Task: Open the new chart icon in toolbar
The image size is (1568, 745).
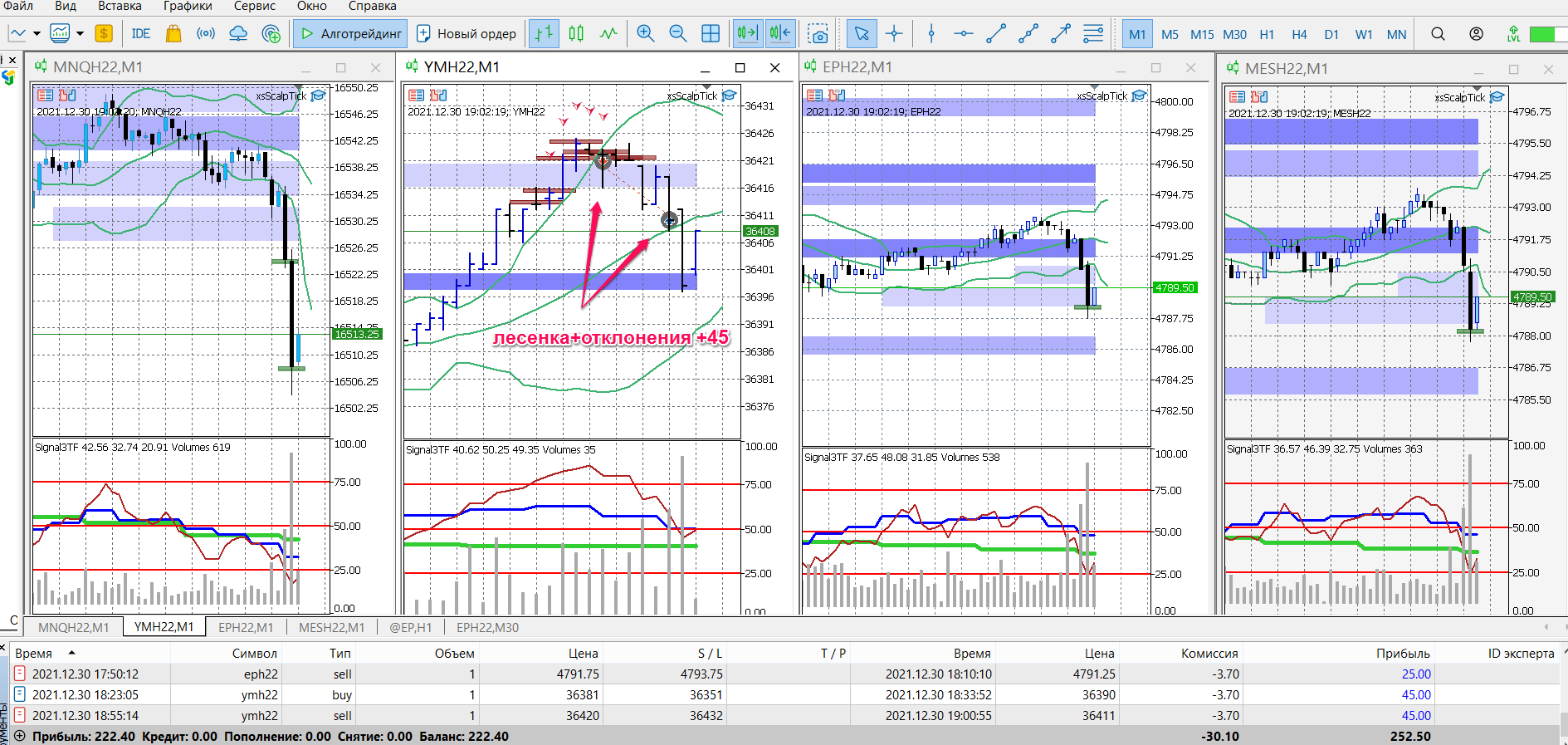Action: [17, 34]
